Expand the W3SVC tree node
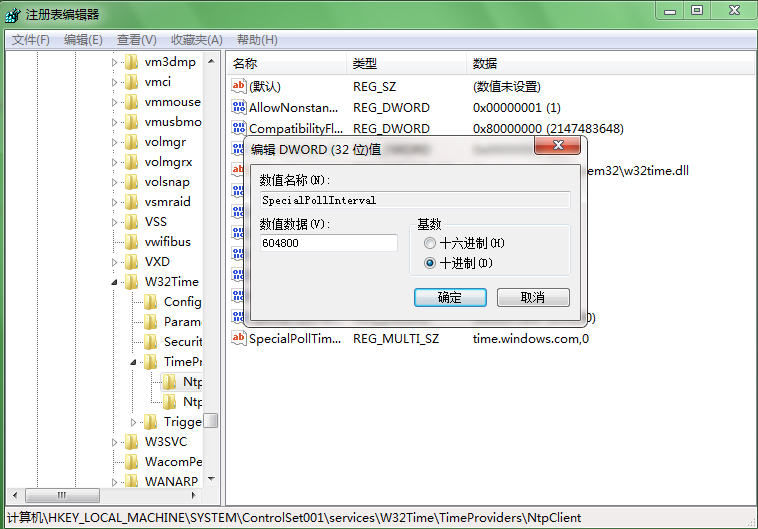 click(x=115, y=442)
